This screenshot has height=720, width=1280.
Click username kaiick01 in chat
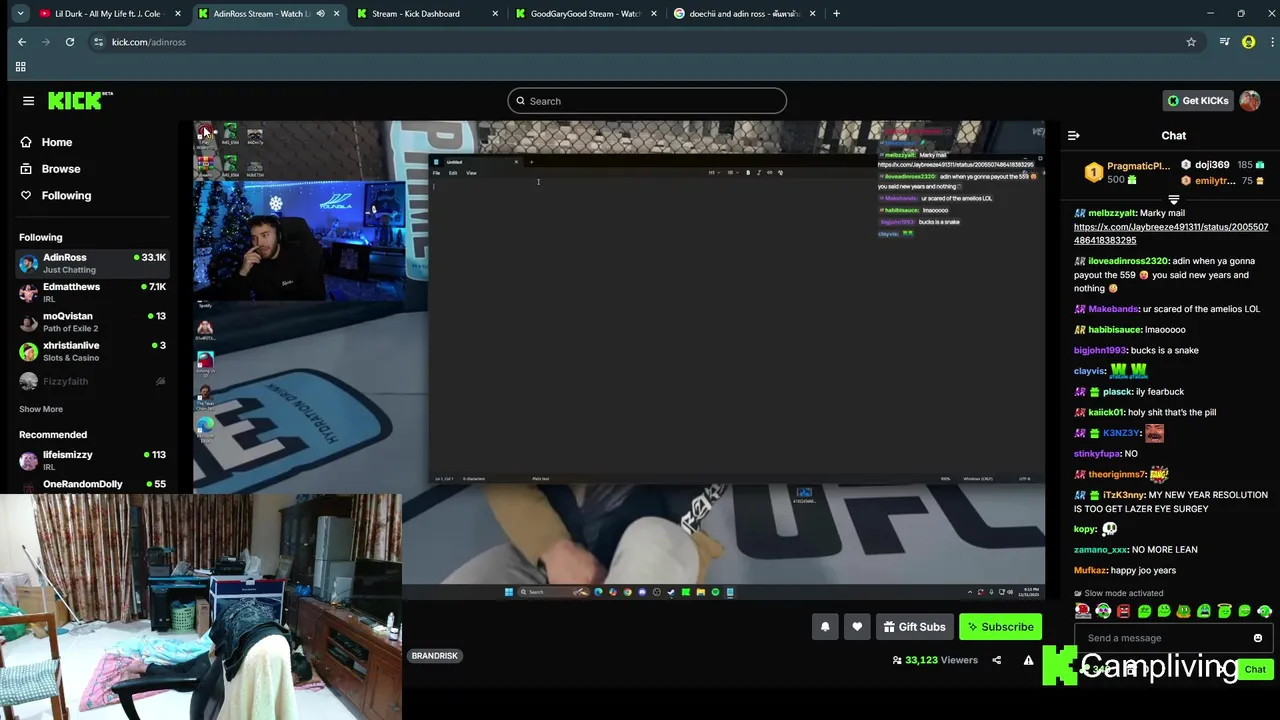[1106, 413]
